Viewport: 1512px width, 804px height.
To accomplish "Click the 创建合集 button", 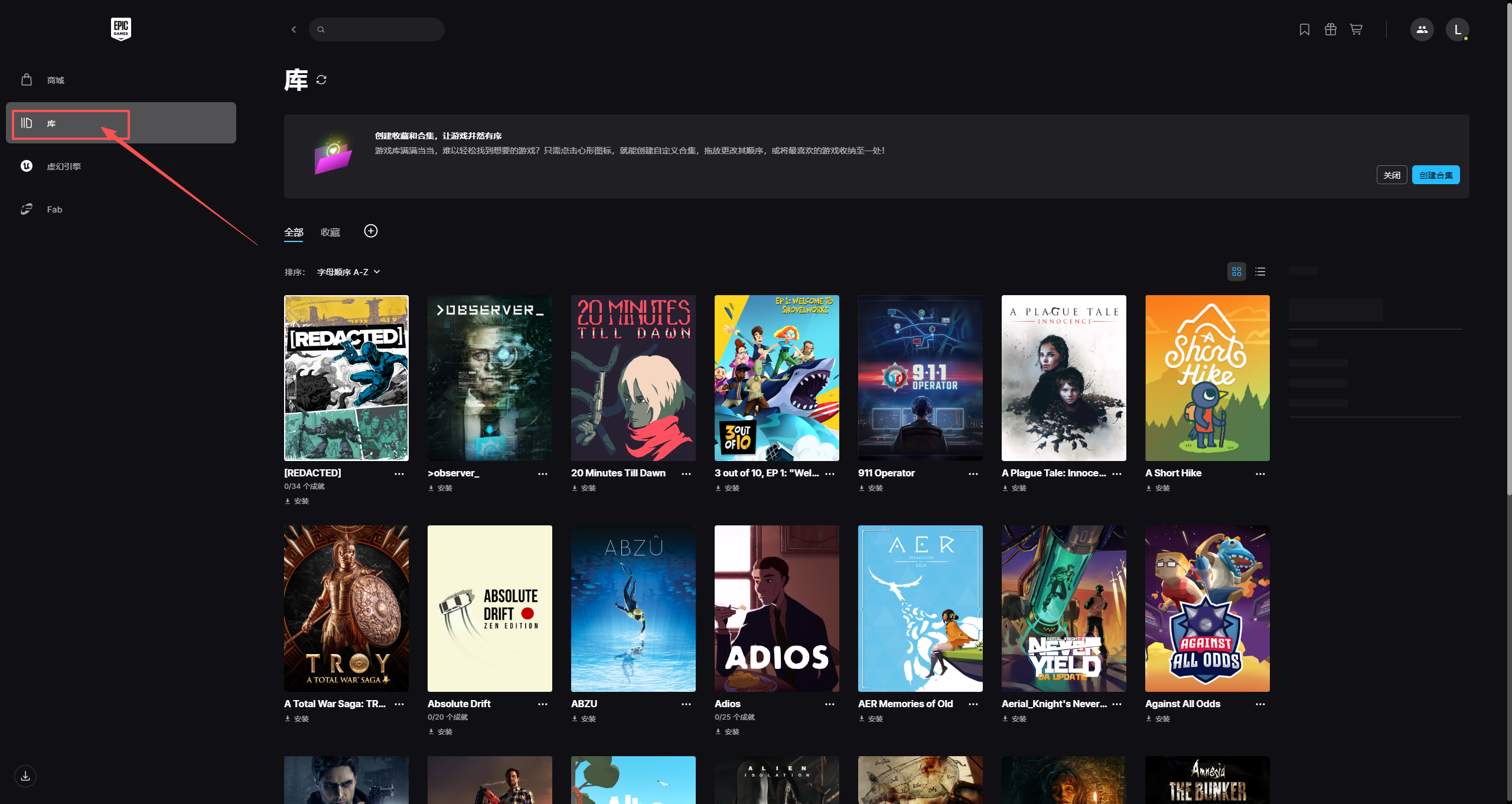I will point(1435,175).
